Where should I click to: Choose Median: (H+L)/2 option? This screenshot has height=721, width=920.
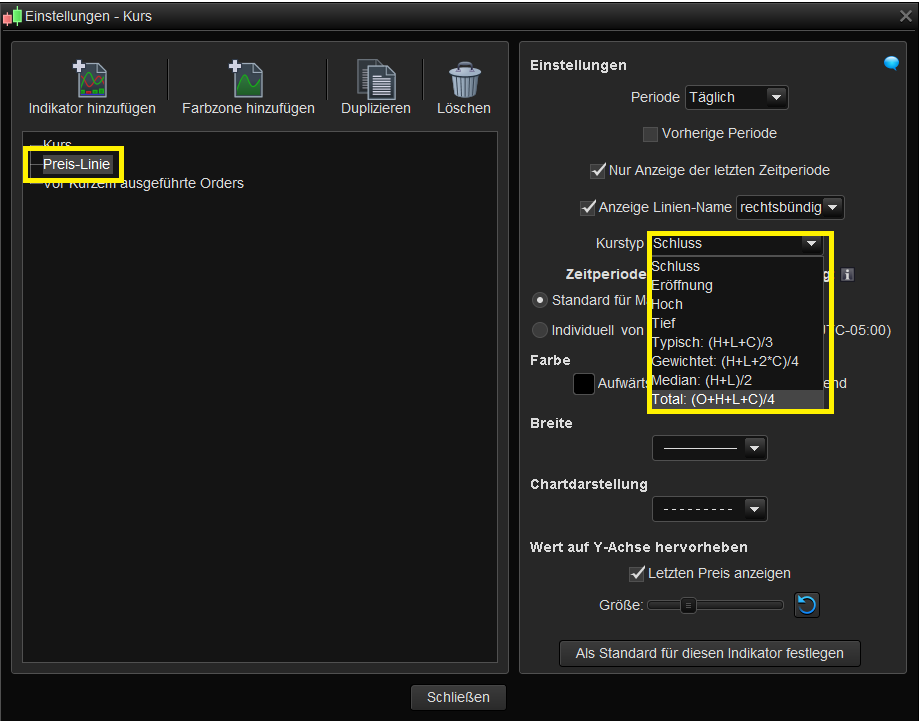point(737,381)
